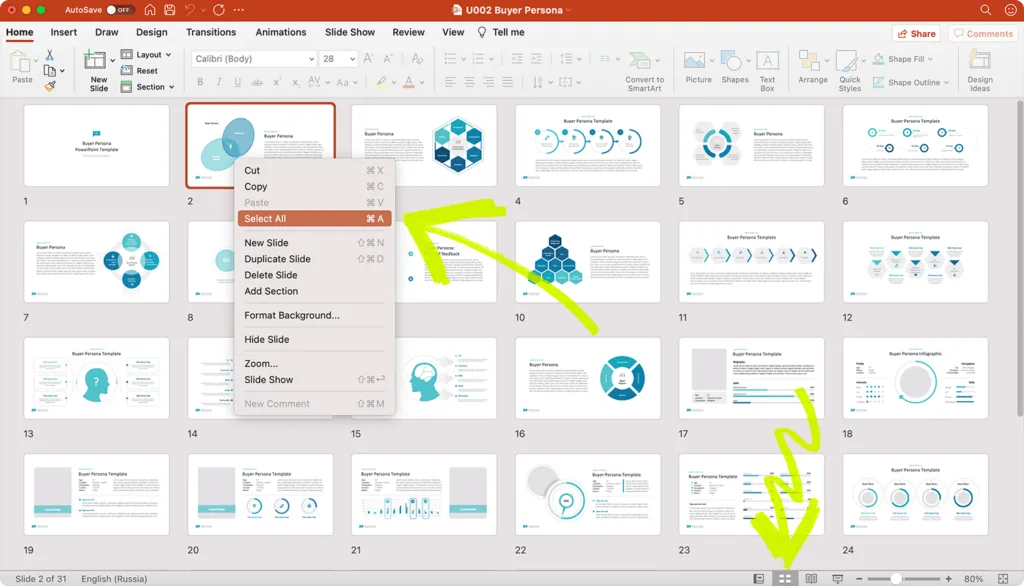Toggle Underline formatting
Viewport: 1024px width, 586px height.
pos(238,82)
